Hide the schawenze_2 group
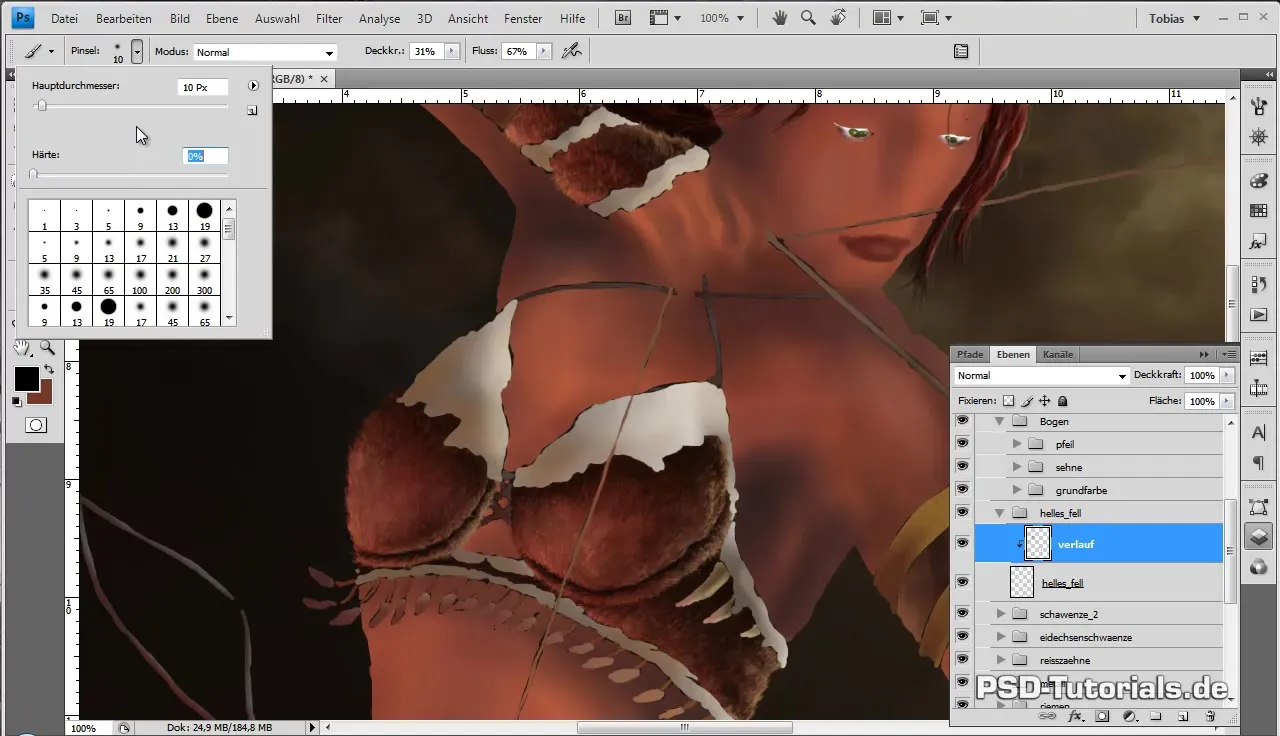 click(962, 614)
